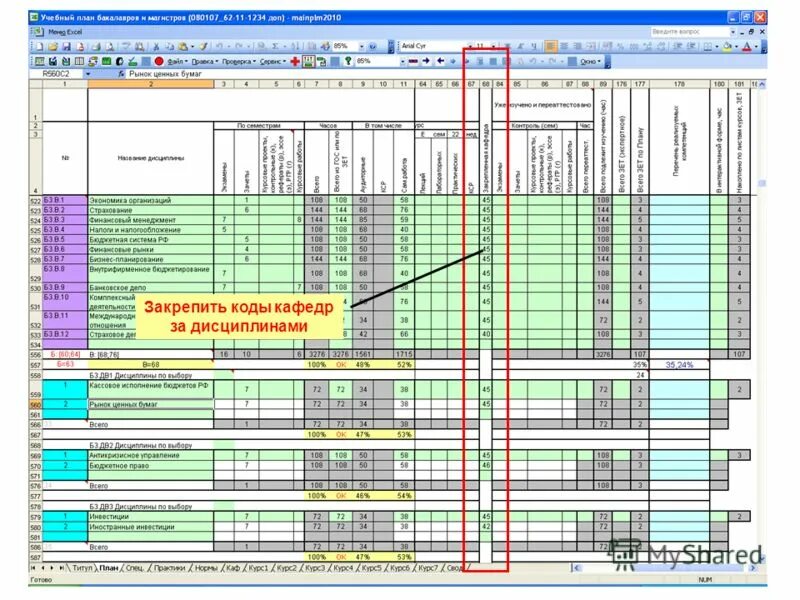Viewport: 800px width, 600px height.
Task: Click the Print icon
Action: [x=95, y=46]
